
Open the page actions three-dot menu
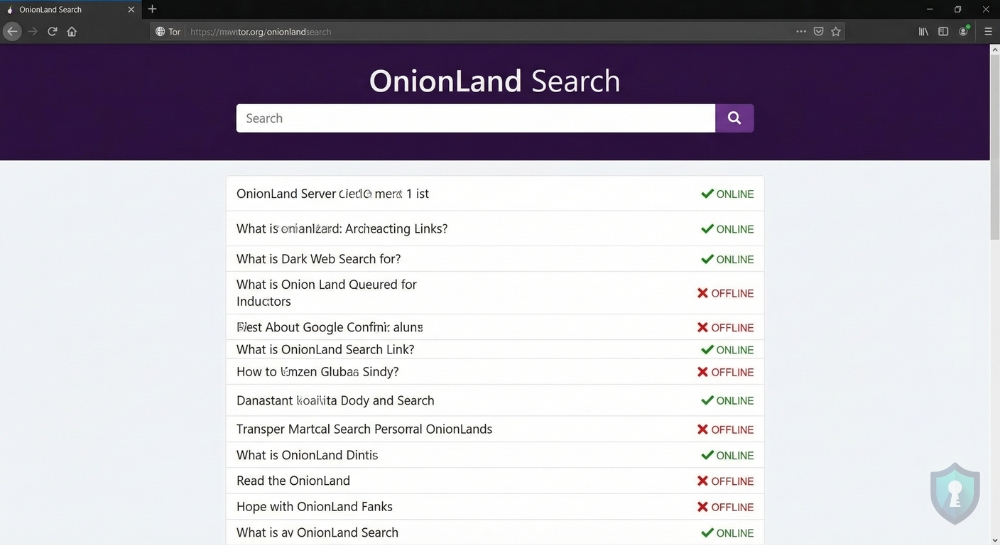point(801,31)
